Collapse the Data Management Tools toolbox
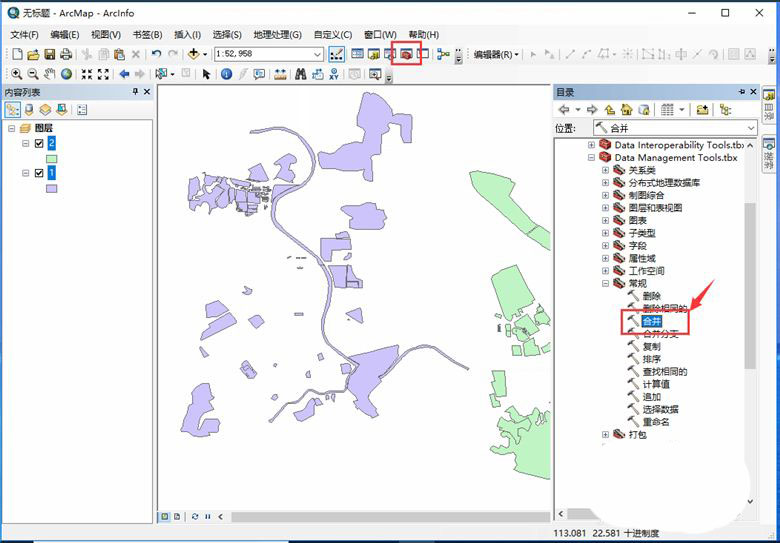The width and height of the screenshot is (780, 543). coord(591,158)
